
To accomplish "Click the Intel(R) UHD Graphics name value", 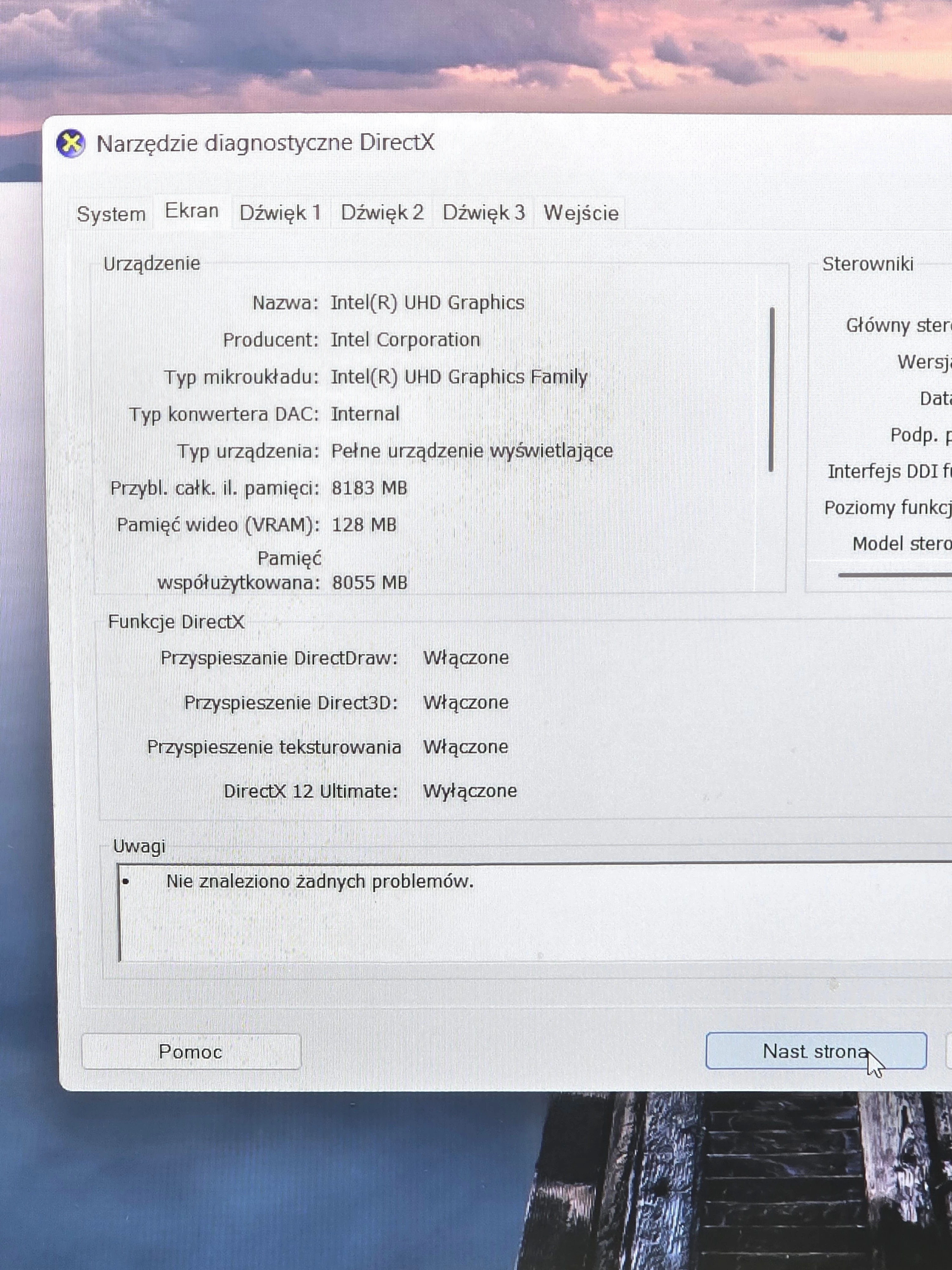I will pos(427,303).
